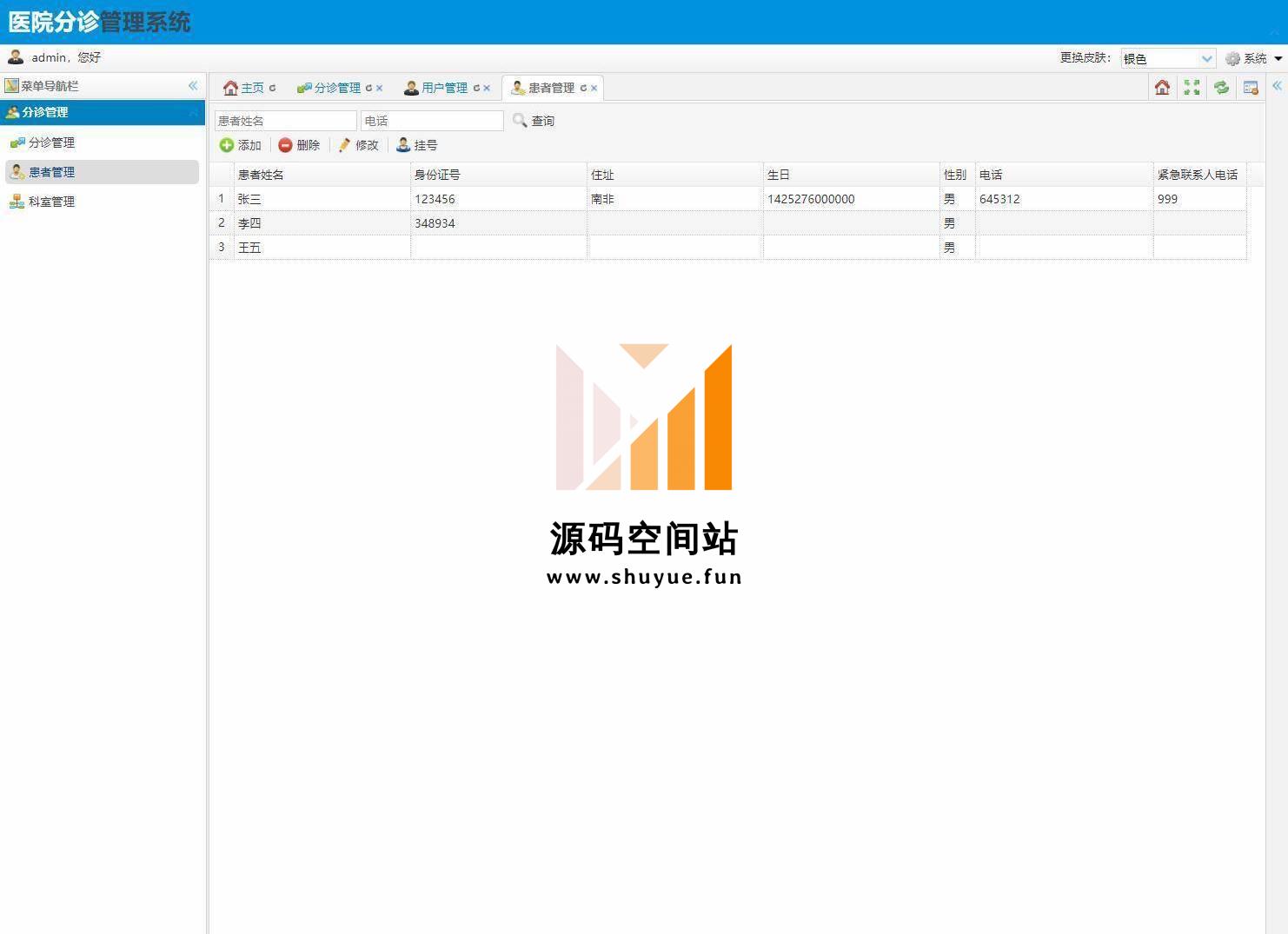Click the green refresh icon in tab toolbar
The height and width of the screenshot is (934, 1288).
(1221, 87)
